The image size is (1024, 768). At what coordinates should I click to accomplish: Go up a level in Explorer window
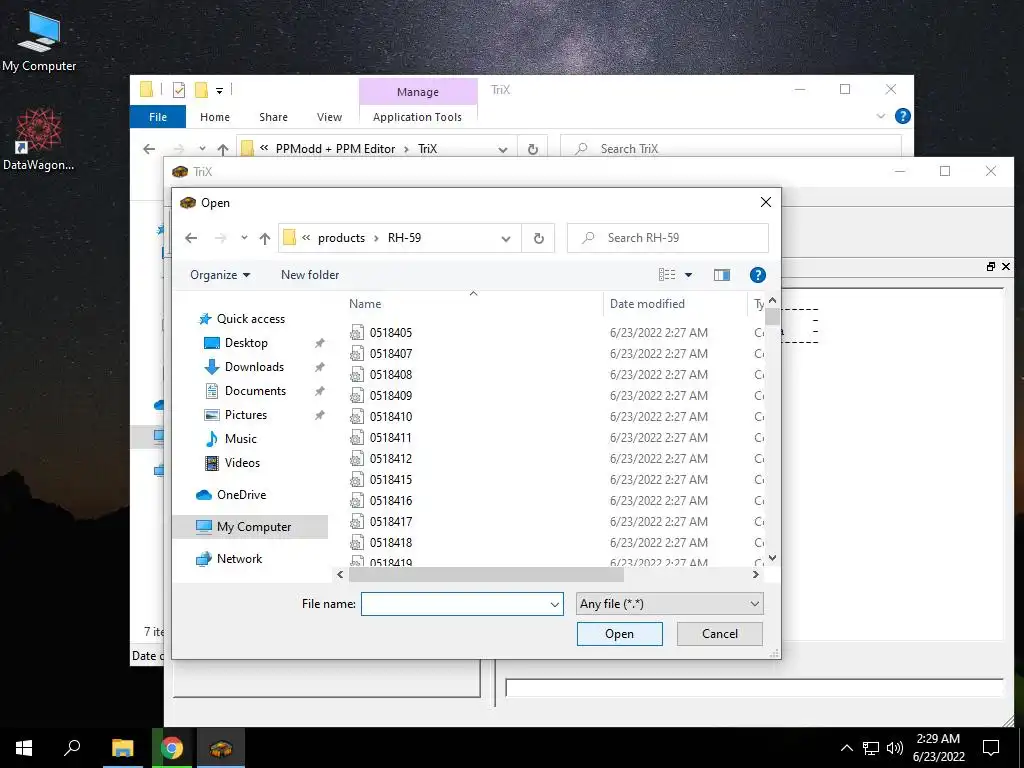[223, 149]
